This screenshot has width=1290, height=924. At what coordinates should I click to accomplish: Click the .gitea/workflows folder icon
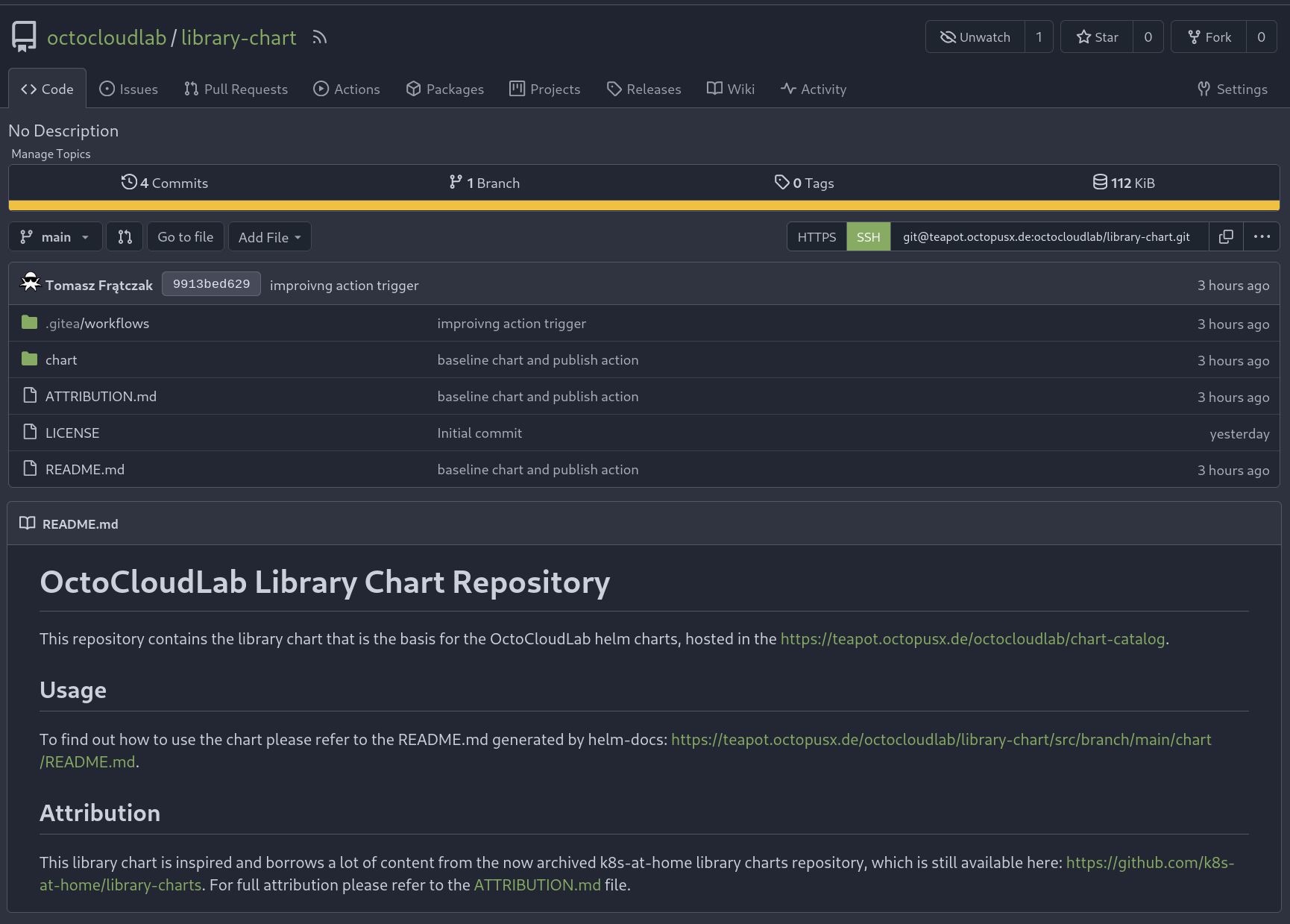(30, 322)
